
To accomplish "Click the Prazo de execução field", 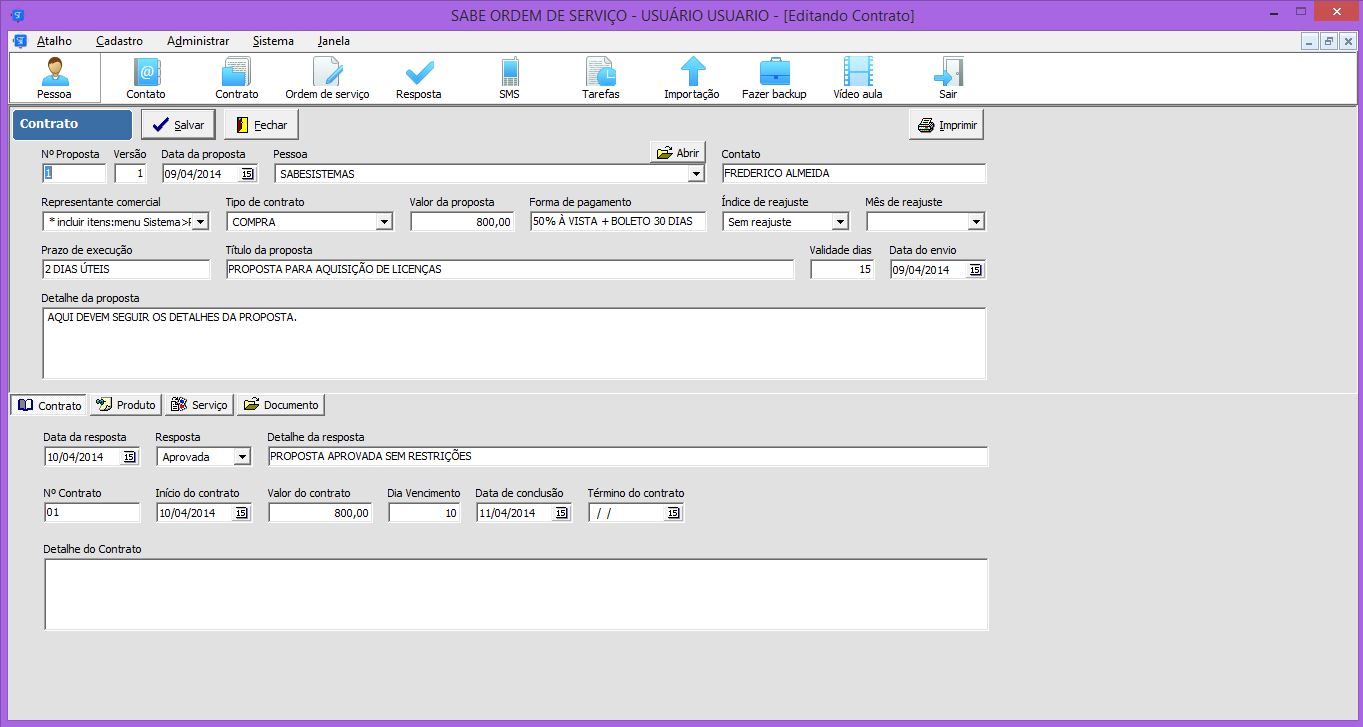I will (126, 270).
